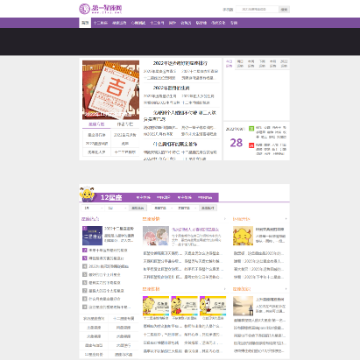This screenshot has height=360, width=360.
Task: Click the red 忌 square icon
Action: pyautogui.click(x=251, y=145)
